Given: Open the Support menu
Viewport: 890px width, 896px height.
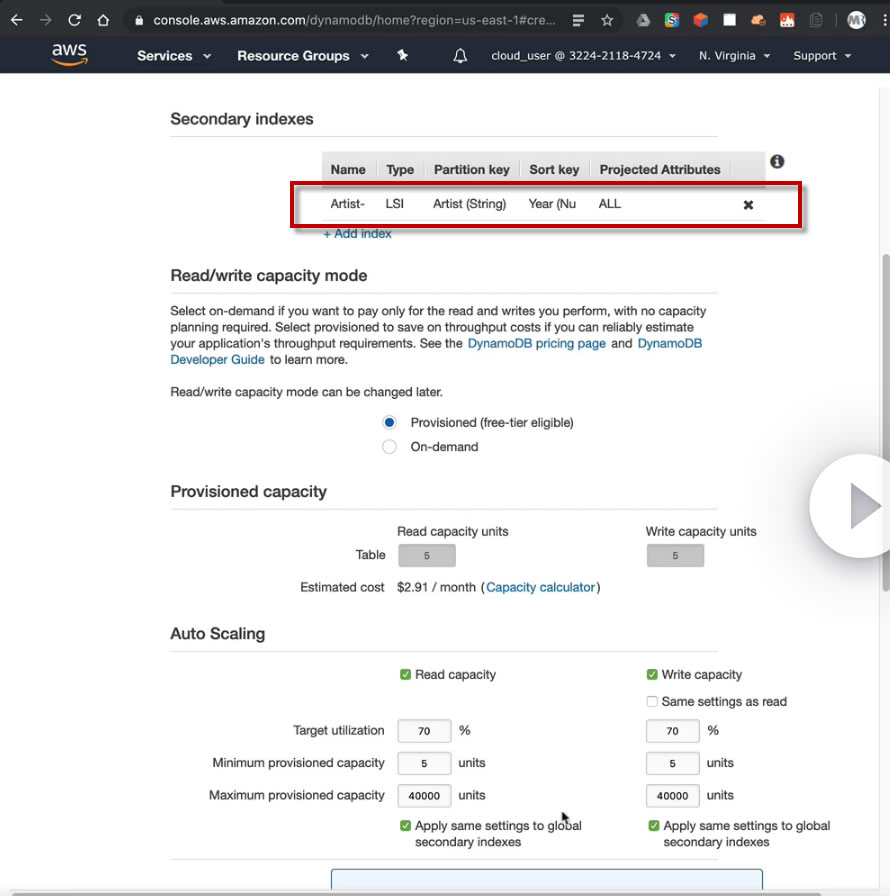Looking at the screenshot, I should pos(822,56).
